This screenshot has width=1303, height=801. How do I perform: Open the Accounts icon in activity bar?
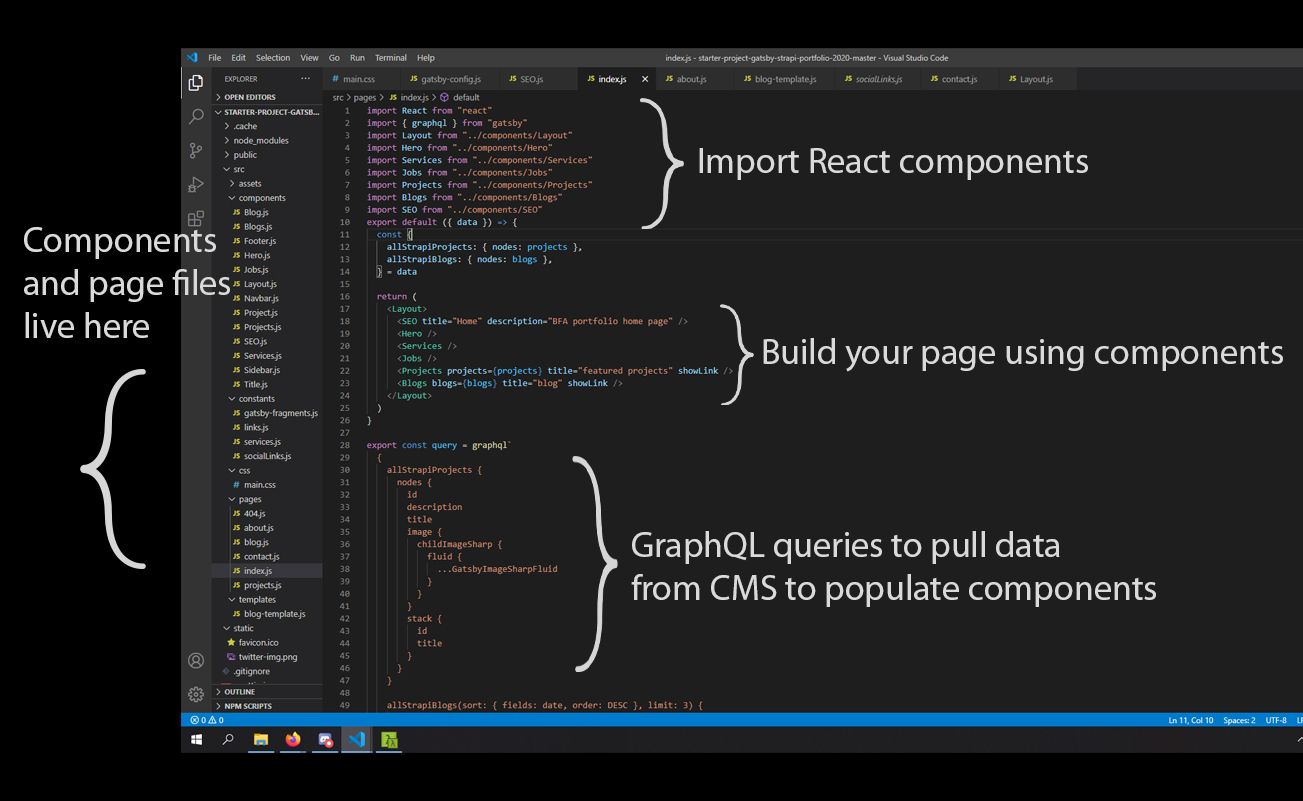click(196, 661)
